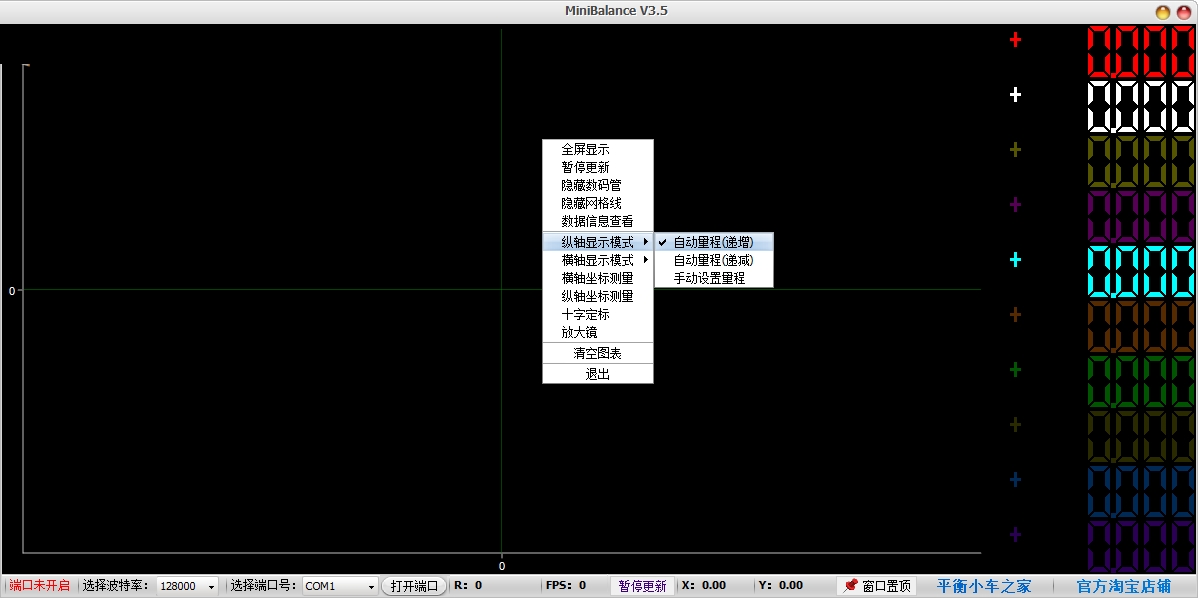Expand the 纵轴显示模式 submenu
Viewport: 1198px width, 598px height.
[x=597, y=242]
